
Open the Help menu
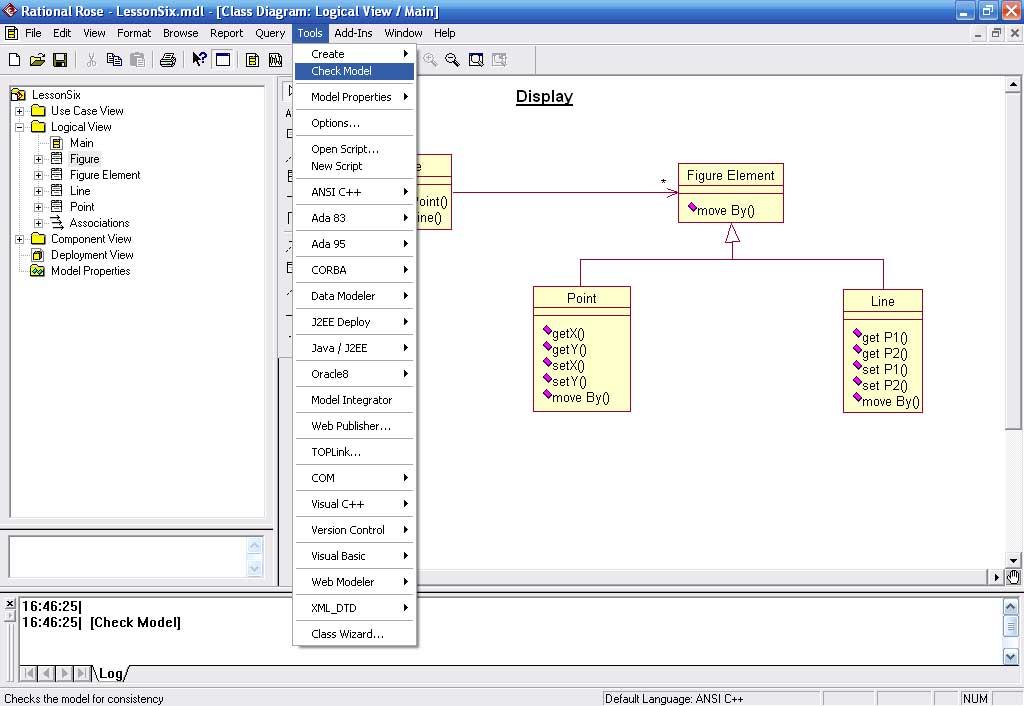point(444,33)
